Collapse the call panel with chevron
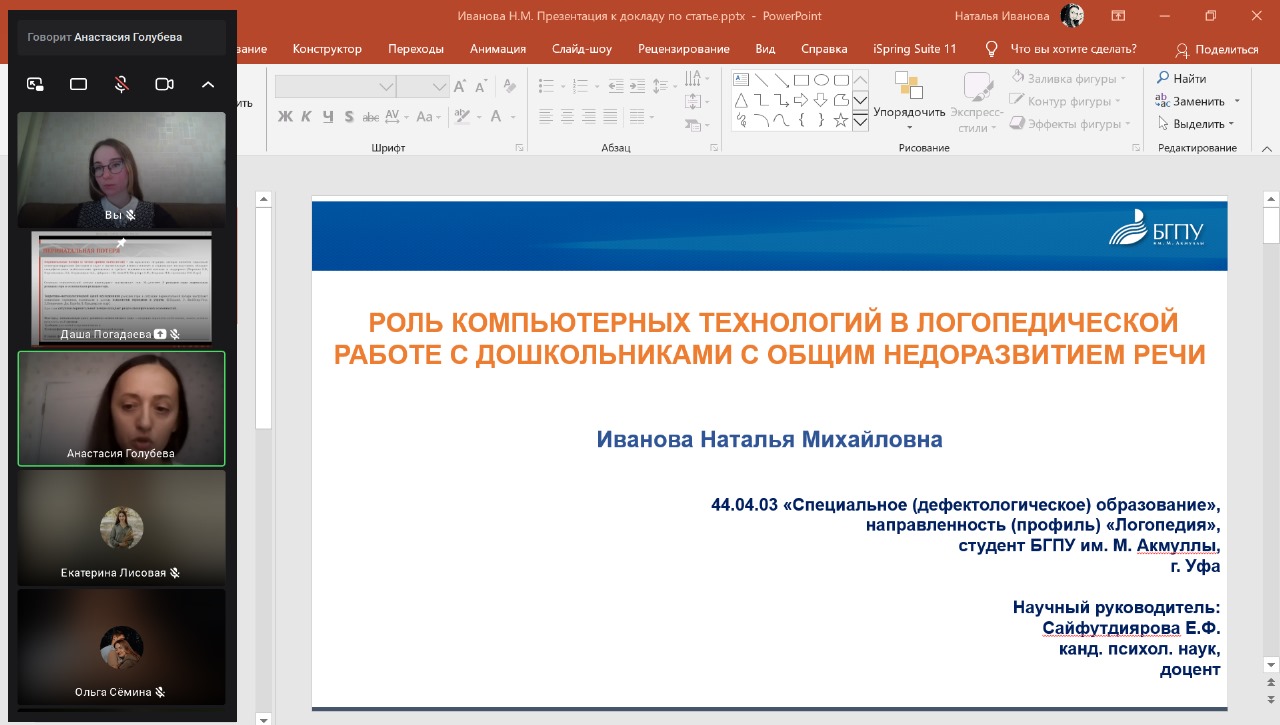The width and height of the screenshot is (1280, 725). point(208,85)
